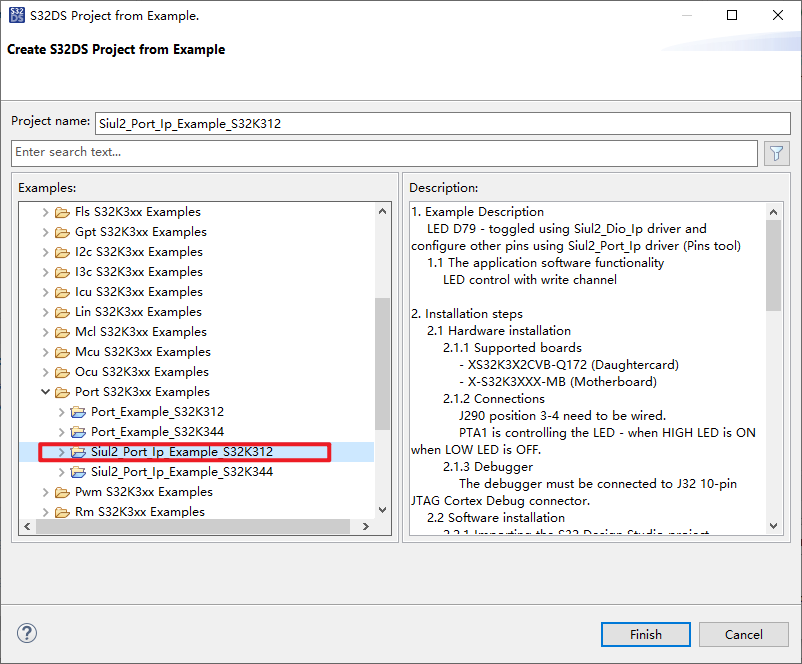The image size is (802, 664).
Task: Select Port_Example_S32K344 in the tree
Action: point(158,432)
